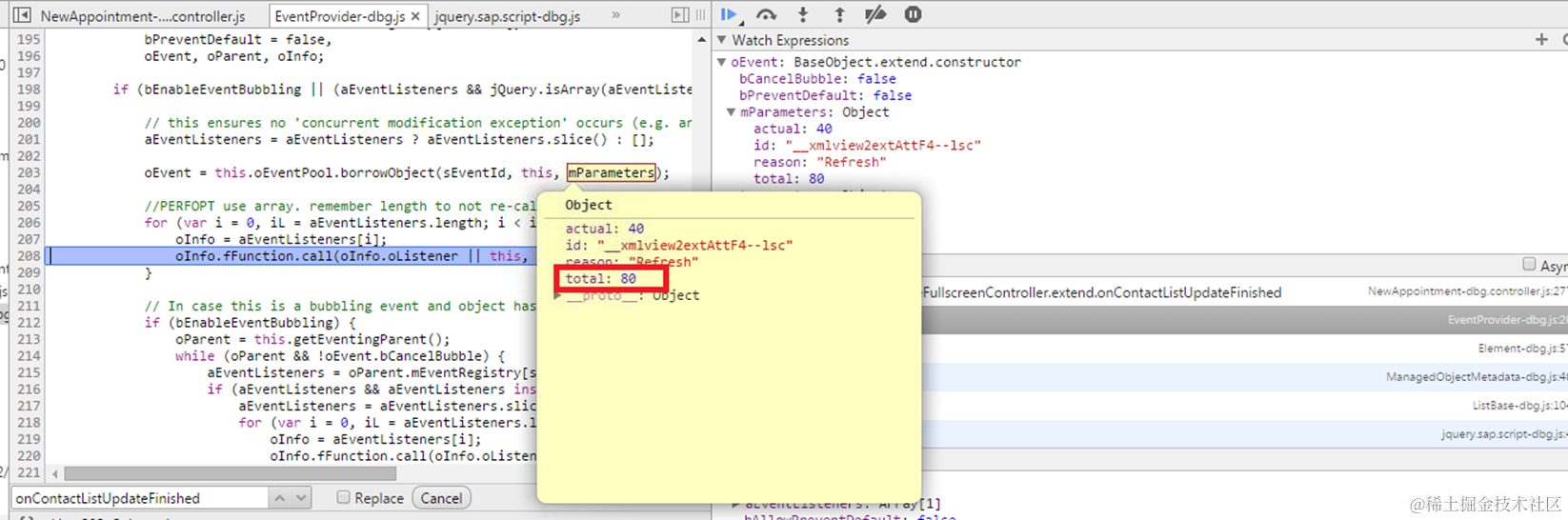Click line number 198 in the gutter

click(29, 90)
